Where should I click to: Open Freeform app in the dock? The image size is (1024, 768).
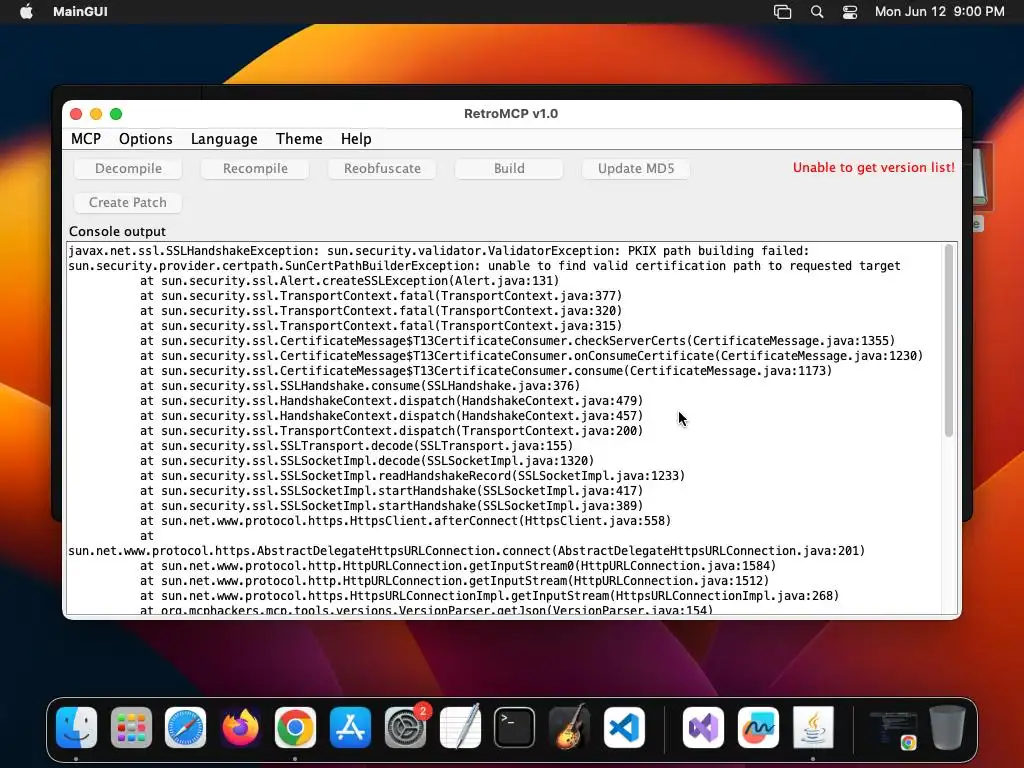coord(758,727)
